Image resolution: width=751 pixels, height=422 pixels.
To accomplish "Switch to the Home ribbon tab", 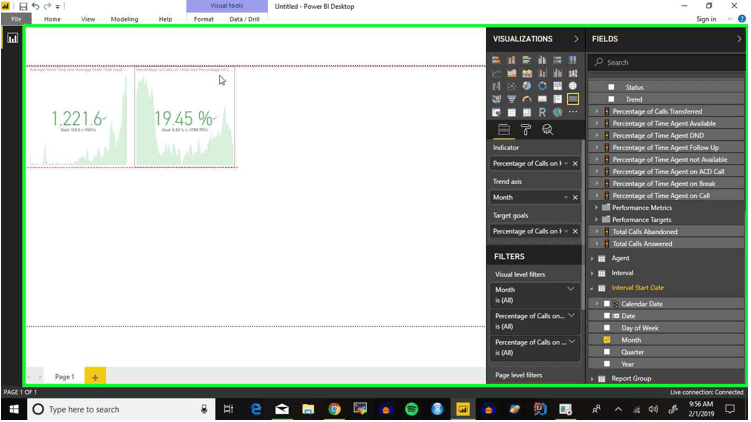I will click(52, 19).
